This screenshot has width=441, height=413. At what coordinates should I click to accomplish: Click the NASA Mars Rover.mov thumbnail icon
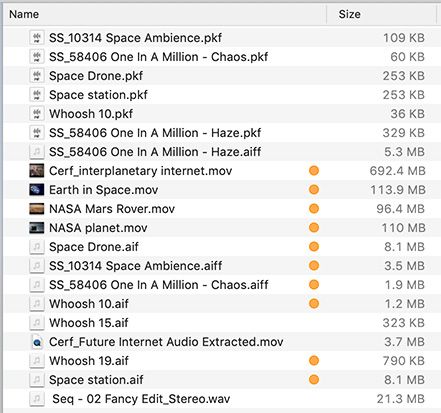pos(37,209)
